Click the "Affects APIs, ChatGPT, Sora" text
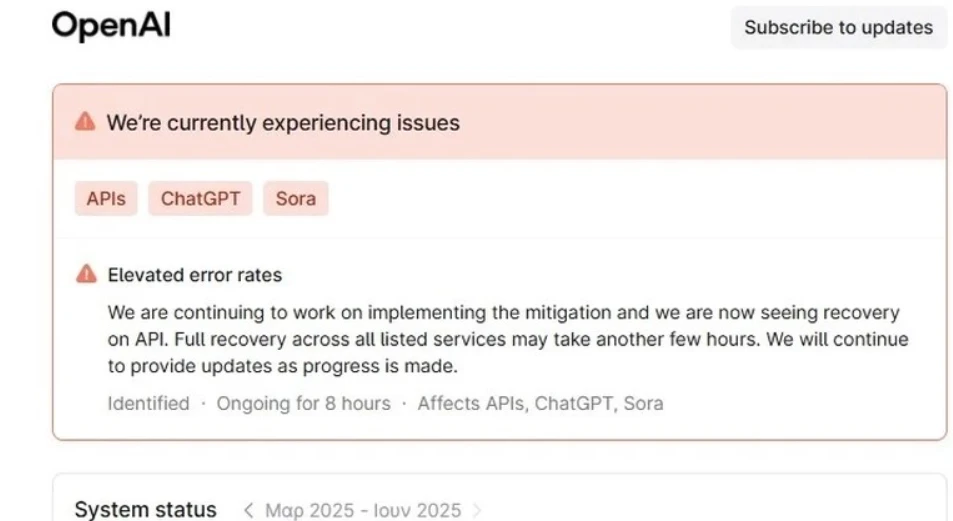 (540, 404)
